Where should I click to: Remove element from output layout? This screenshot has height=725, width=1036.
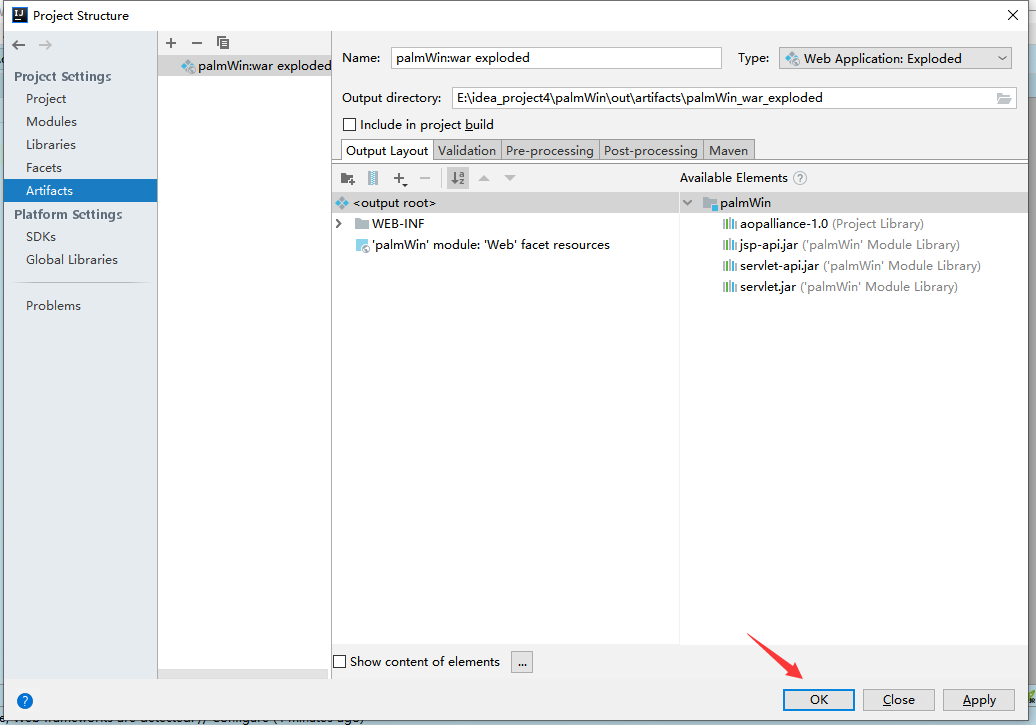coord(425,178)
